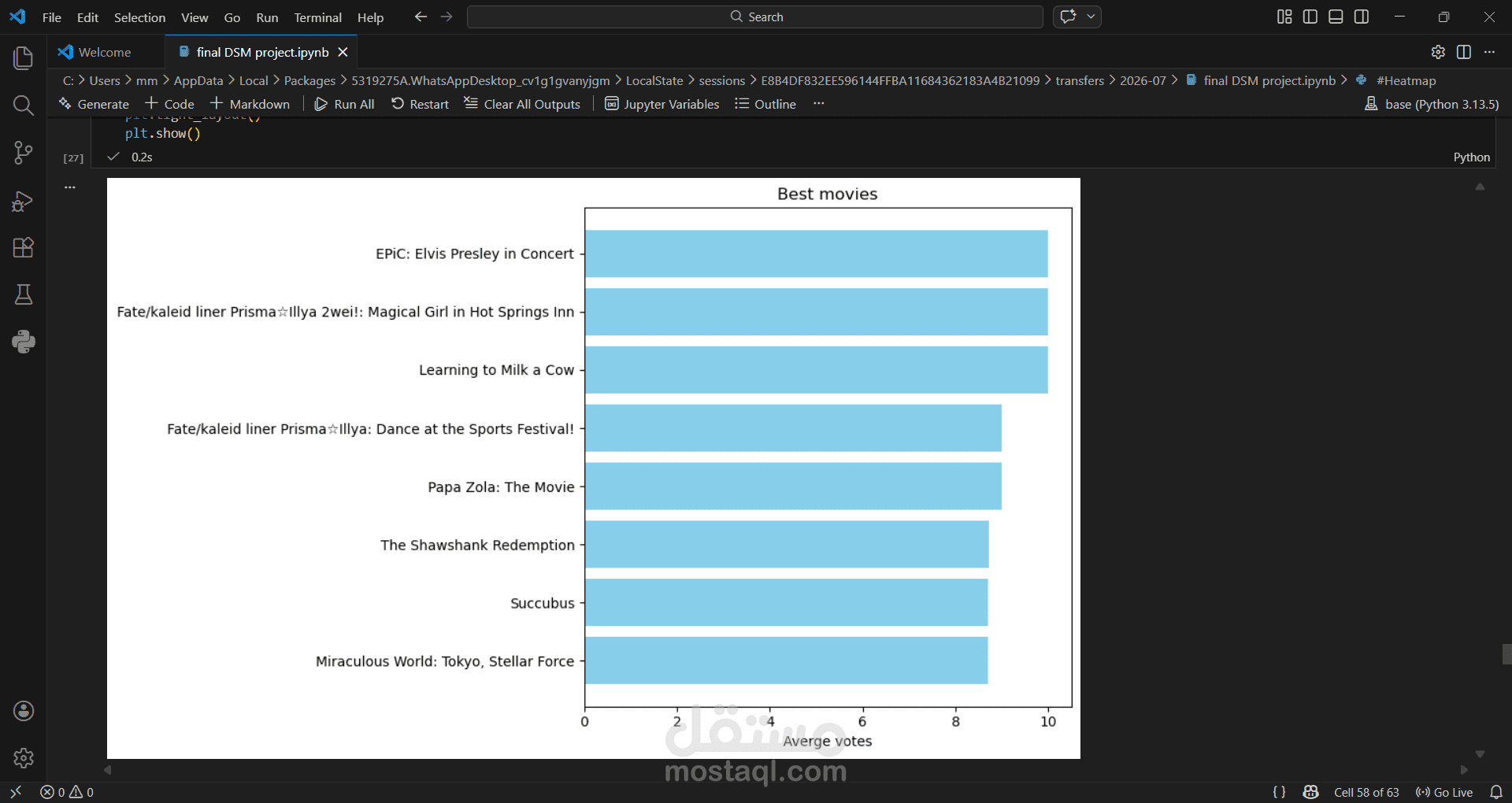Show errors and warnings problems panel

67,792
